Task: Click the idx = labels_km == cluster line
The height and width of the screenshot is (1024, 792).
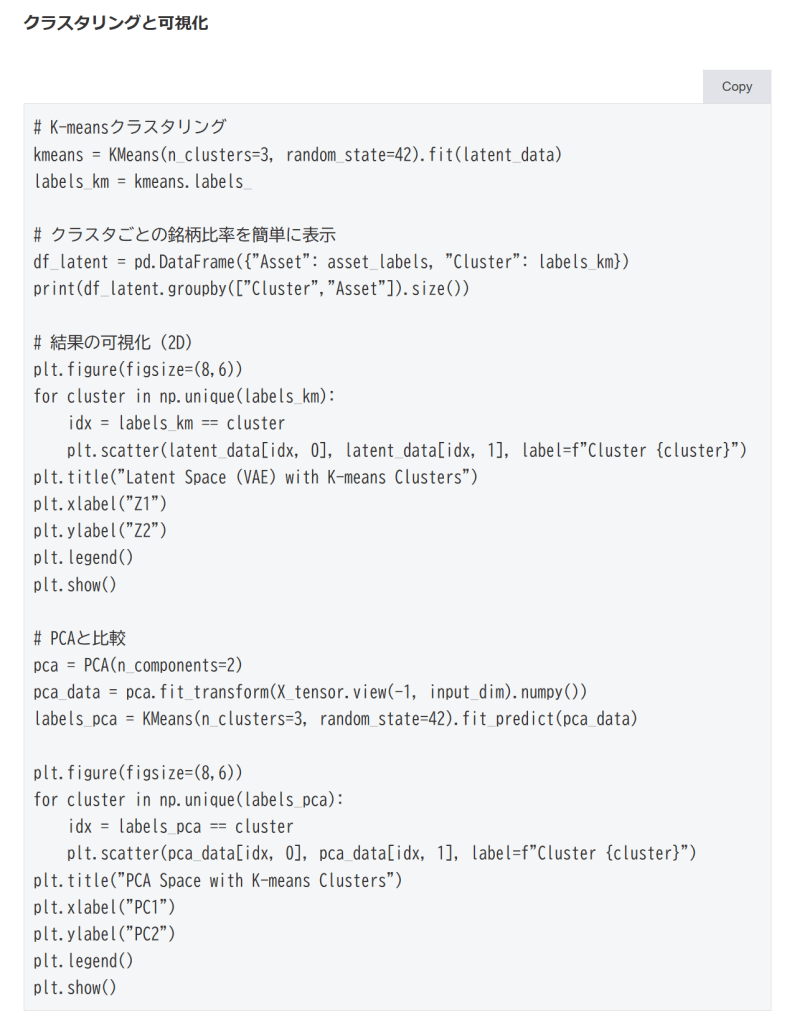Action: [176, 423]
